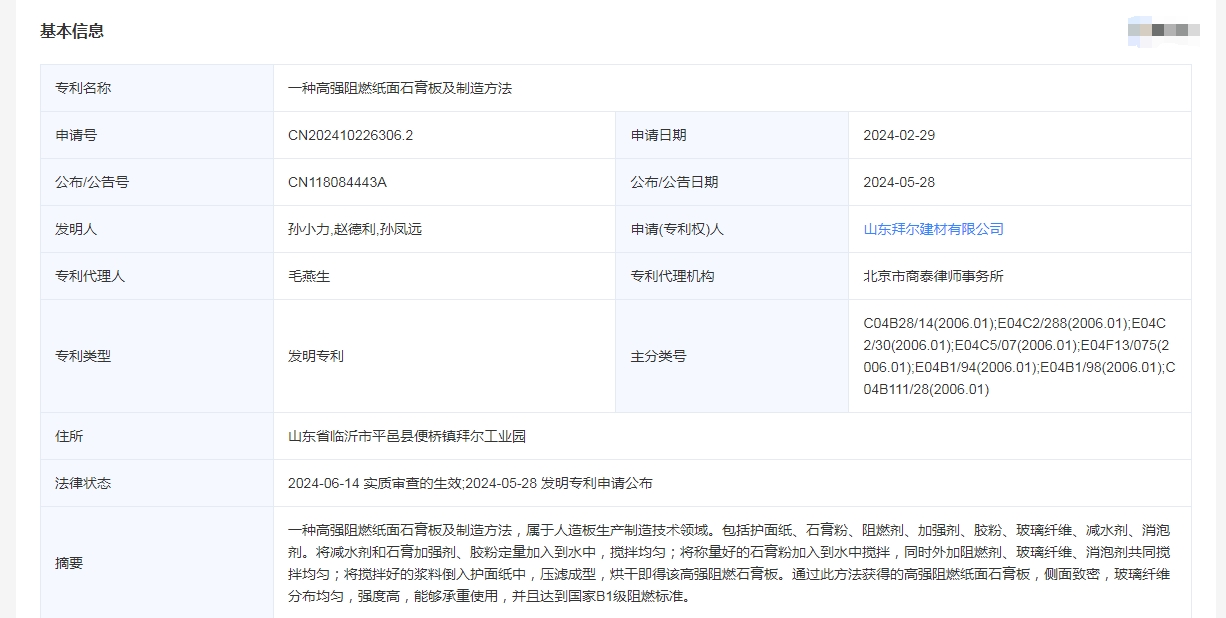Click the address 山东省临沂市平邑县便桥镇拜尔工业园
This screenshot has height=618, width=1226.
(x=407, y=436)
